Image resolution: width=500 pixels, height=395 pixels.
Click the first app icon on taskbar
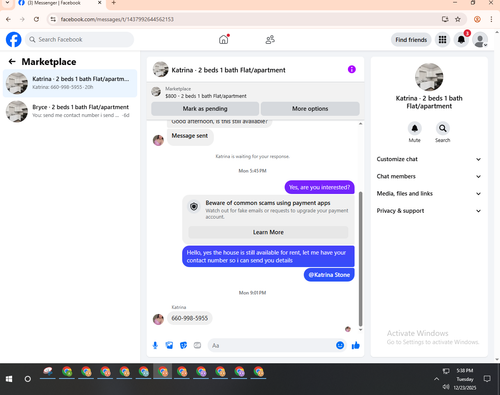point(48,372)
